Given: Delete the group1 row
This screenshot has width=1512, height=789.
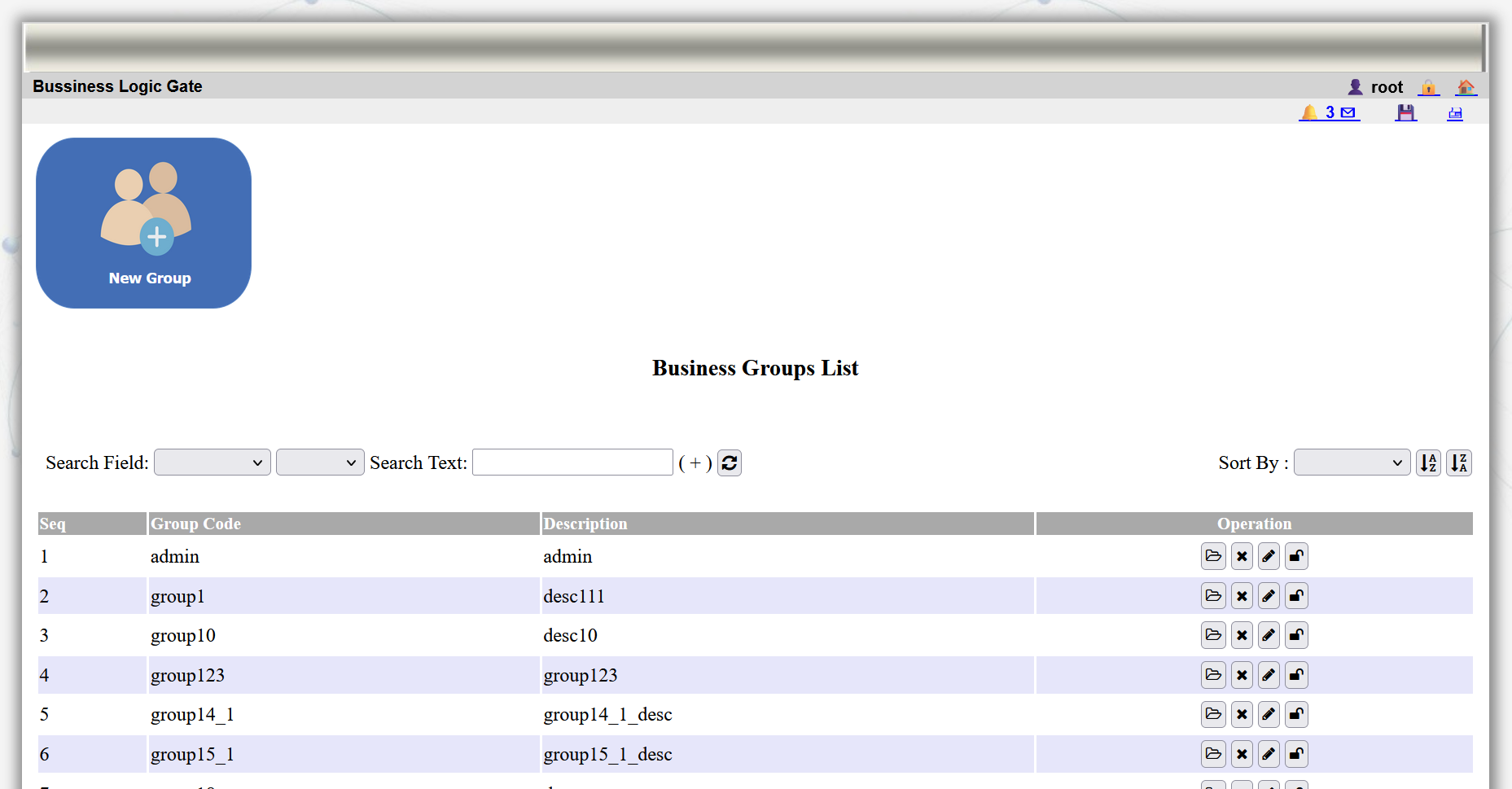Looking at the screenshot, I should (1242, 596).
